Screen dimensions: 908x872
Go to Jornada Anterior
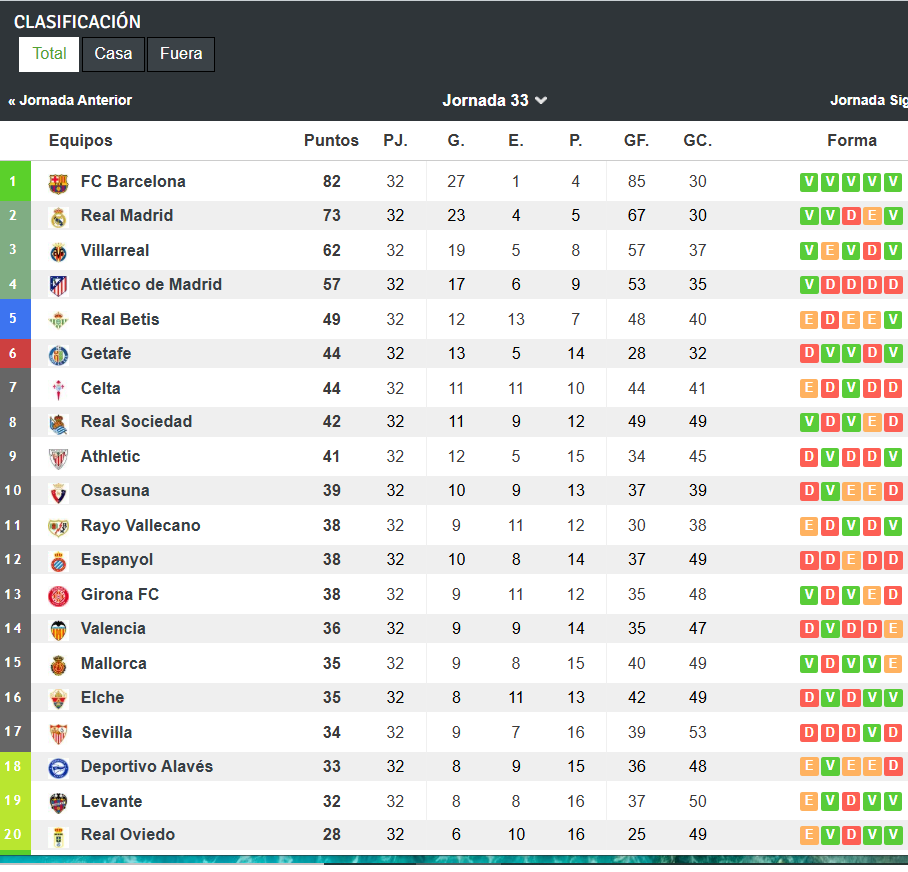pos(70,100)
